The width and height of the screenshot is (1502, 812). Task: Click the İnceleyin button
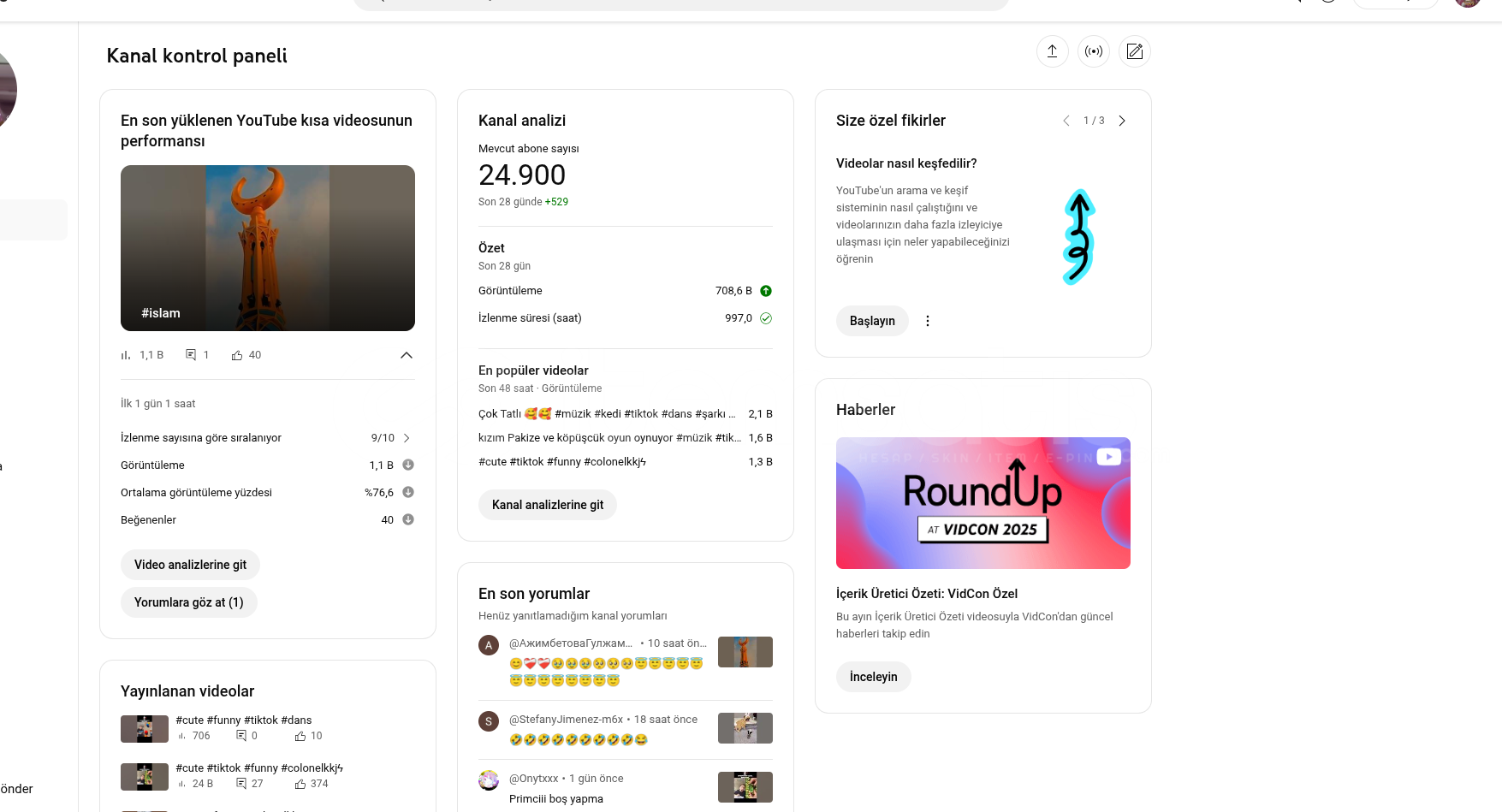click(873, 677)
